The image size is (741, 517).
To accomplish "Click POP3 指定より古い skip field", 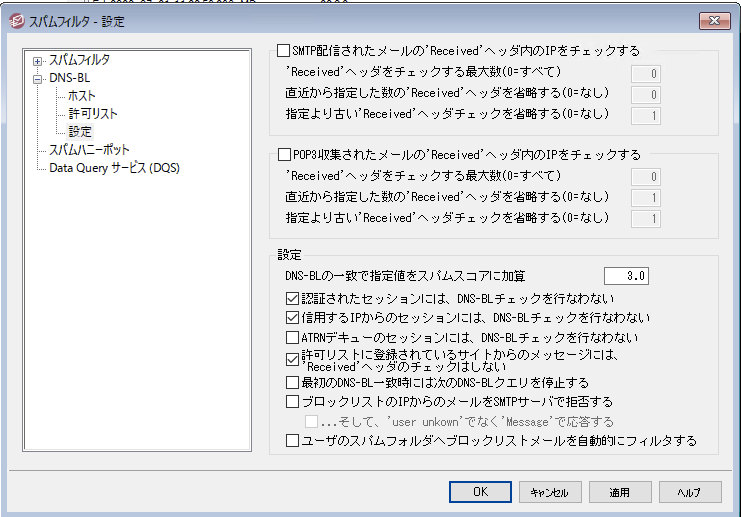I will click(x=646, y=219).
